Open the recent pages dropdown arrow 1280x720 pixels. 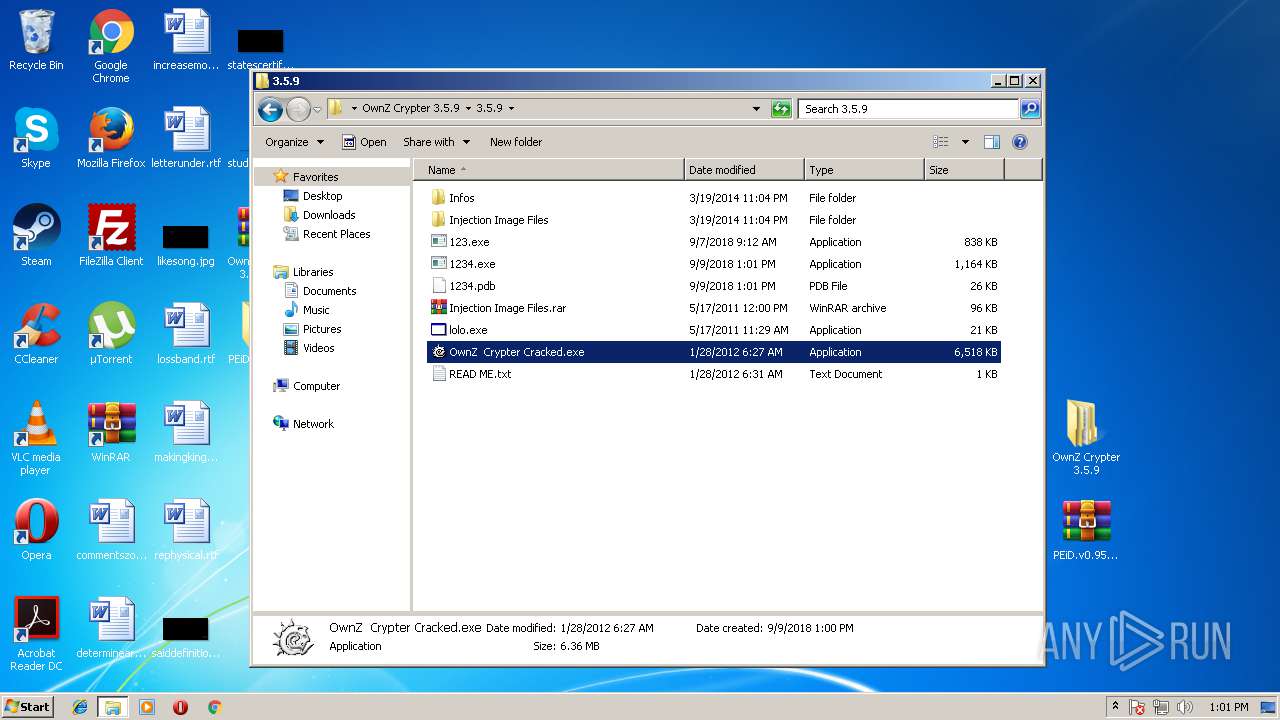tap(317, 109)
